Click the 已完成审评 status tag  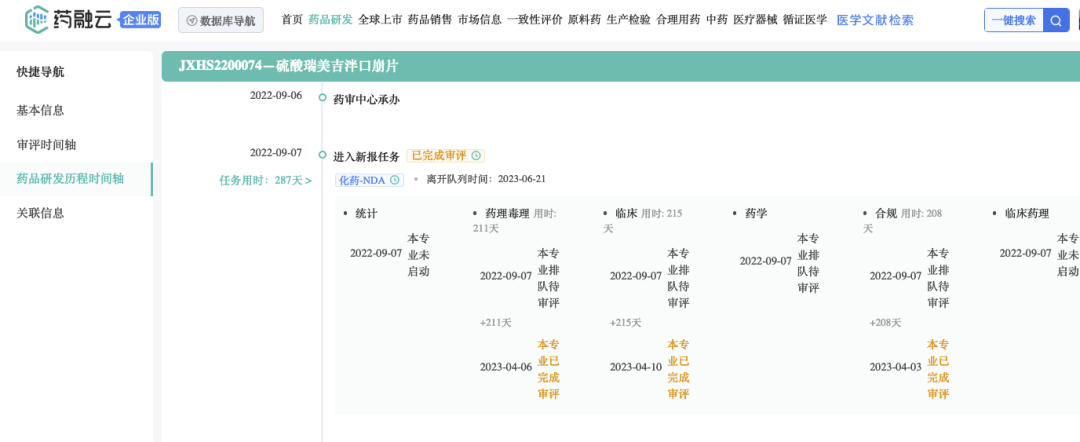point(446,156)
